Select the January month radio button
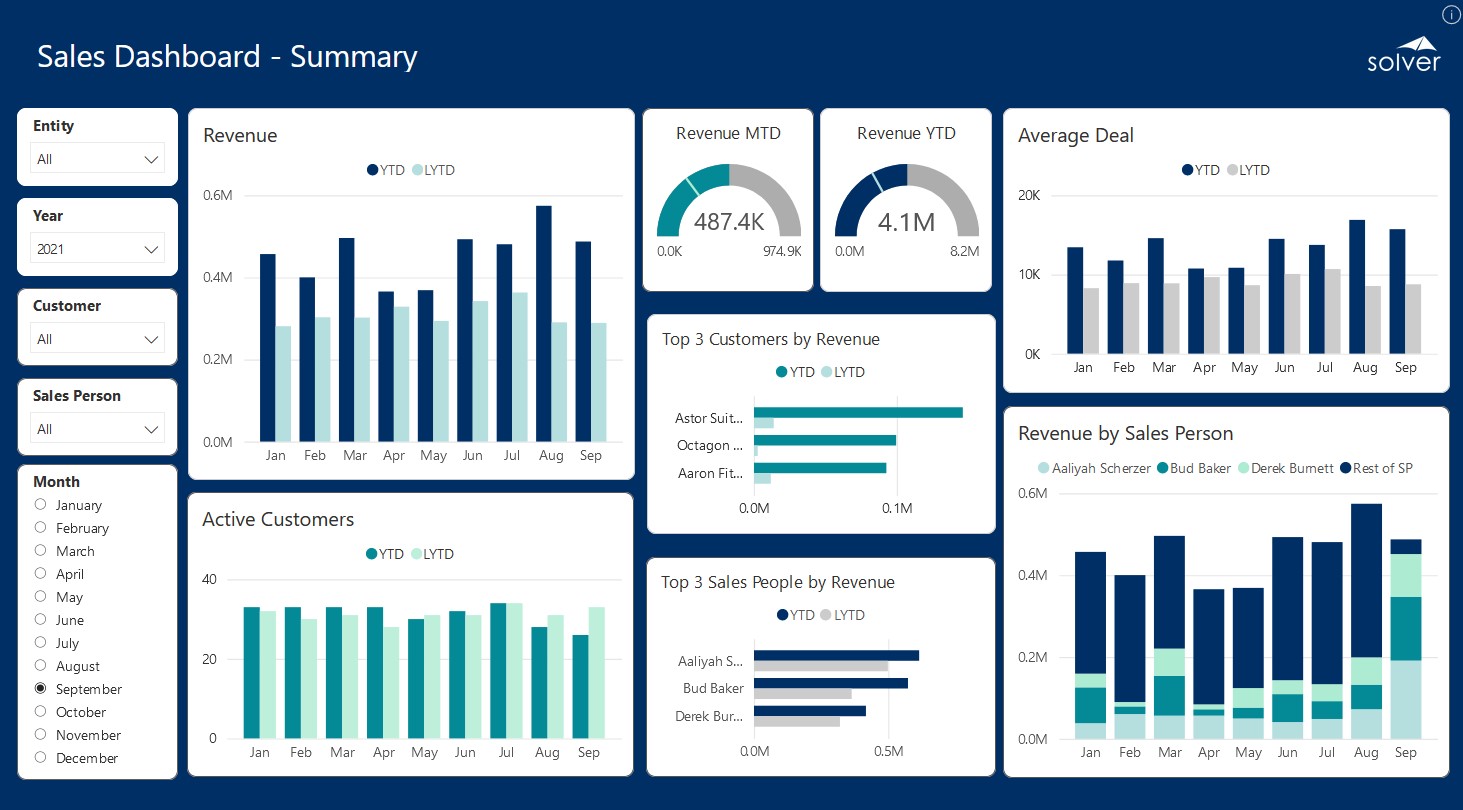1463x810 pixels. (x=41, y=505)
